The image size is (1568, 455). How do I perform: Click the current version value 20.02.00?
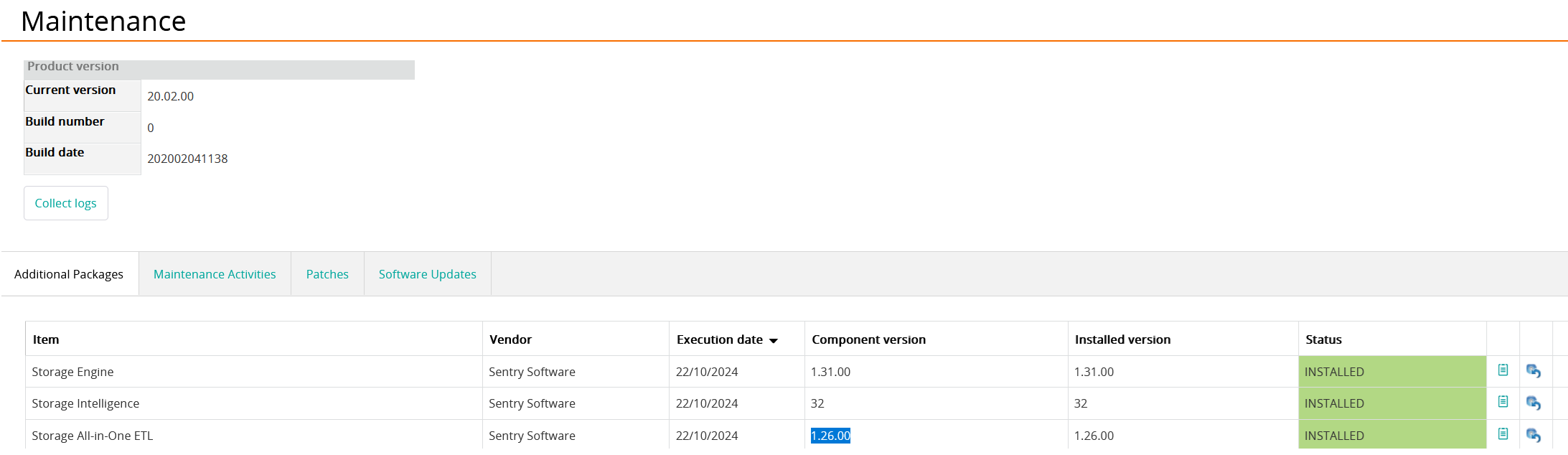point(171,96)
